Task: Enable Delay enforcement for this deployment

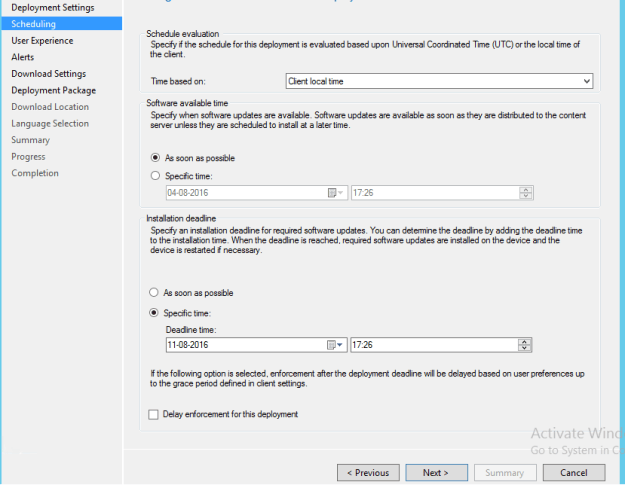Action: pyautogui.click(x=153, y=414)
